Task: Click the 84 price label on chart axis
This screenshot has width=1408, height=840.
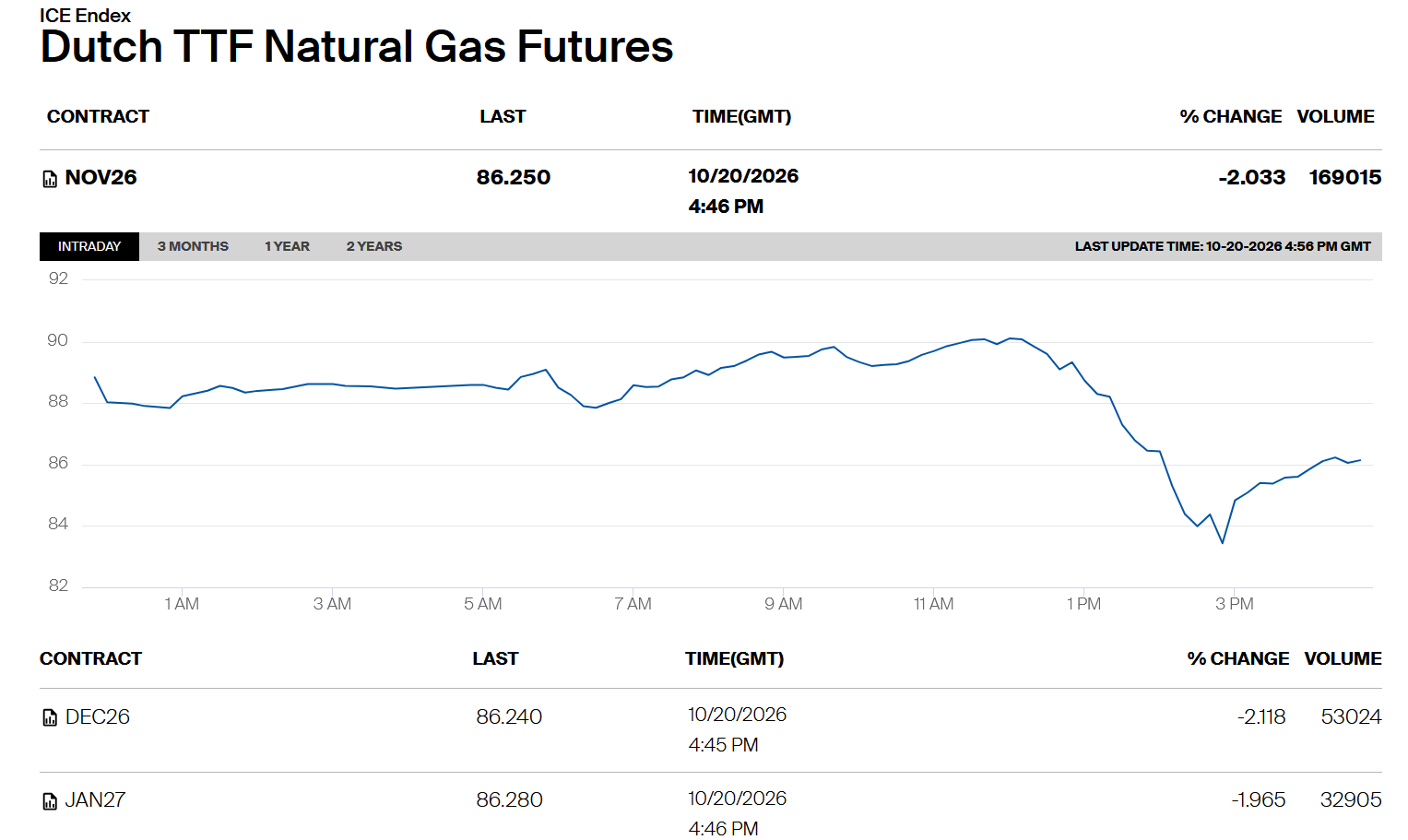Action: (58, 524)
